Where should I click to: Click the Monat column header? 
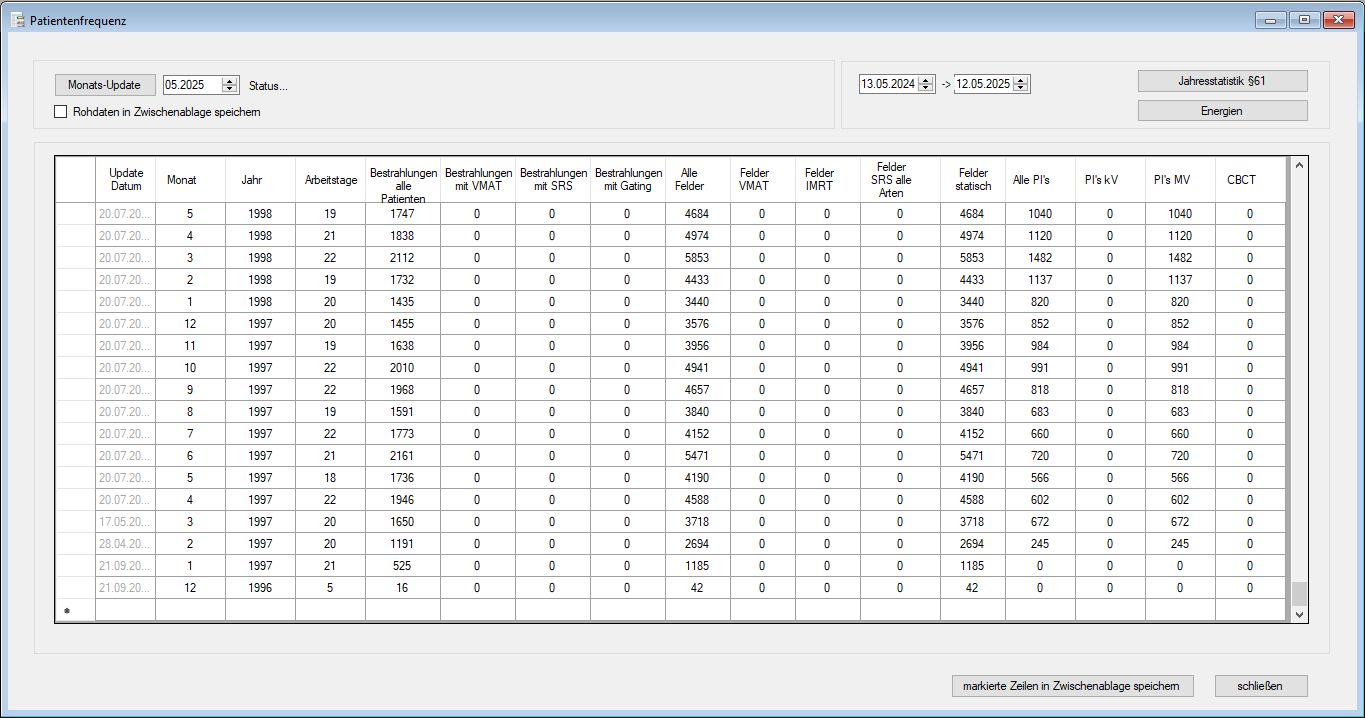[190, 179]
